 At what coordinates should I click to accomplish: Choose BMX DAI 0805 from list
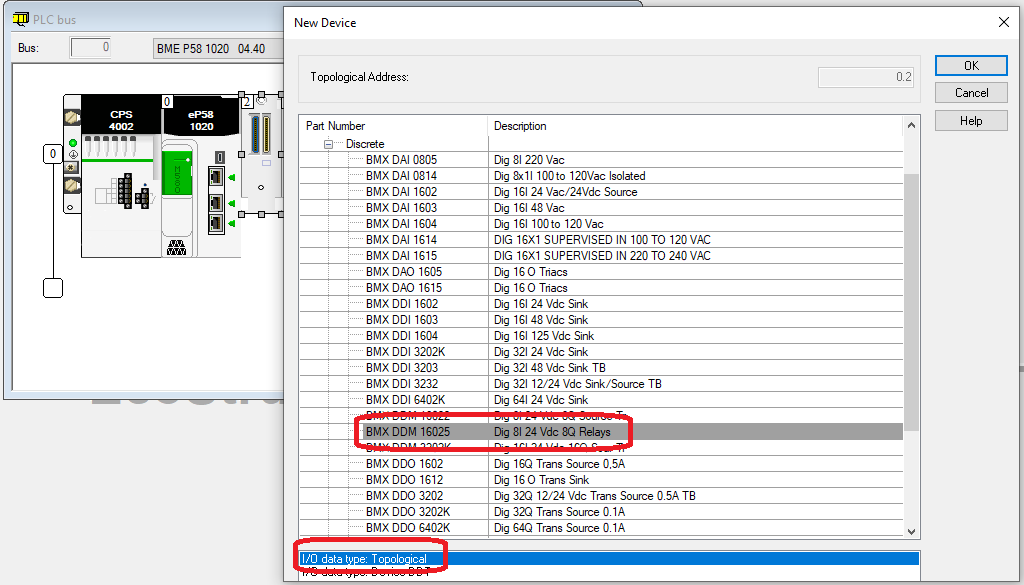tap(401, 160)
